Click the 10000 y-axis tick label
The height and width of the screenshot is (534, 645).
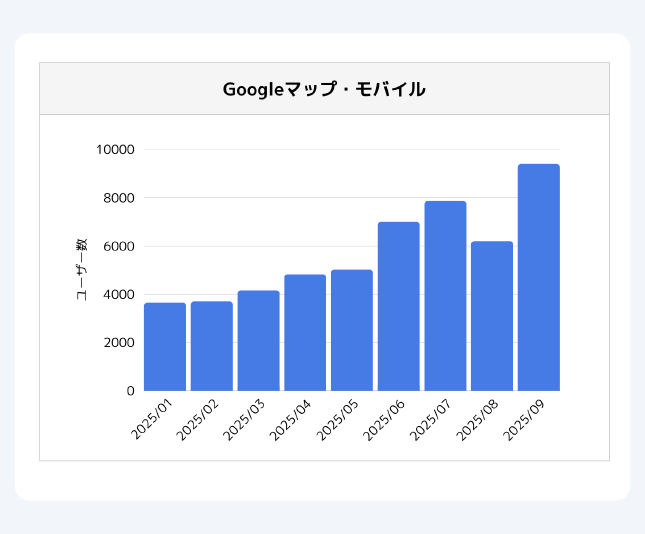[x=115, y=150]
